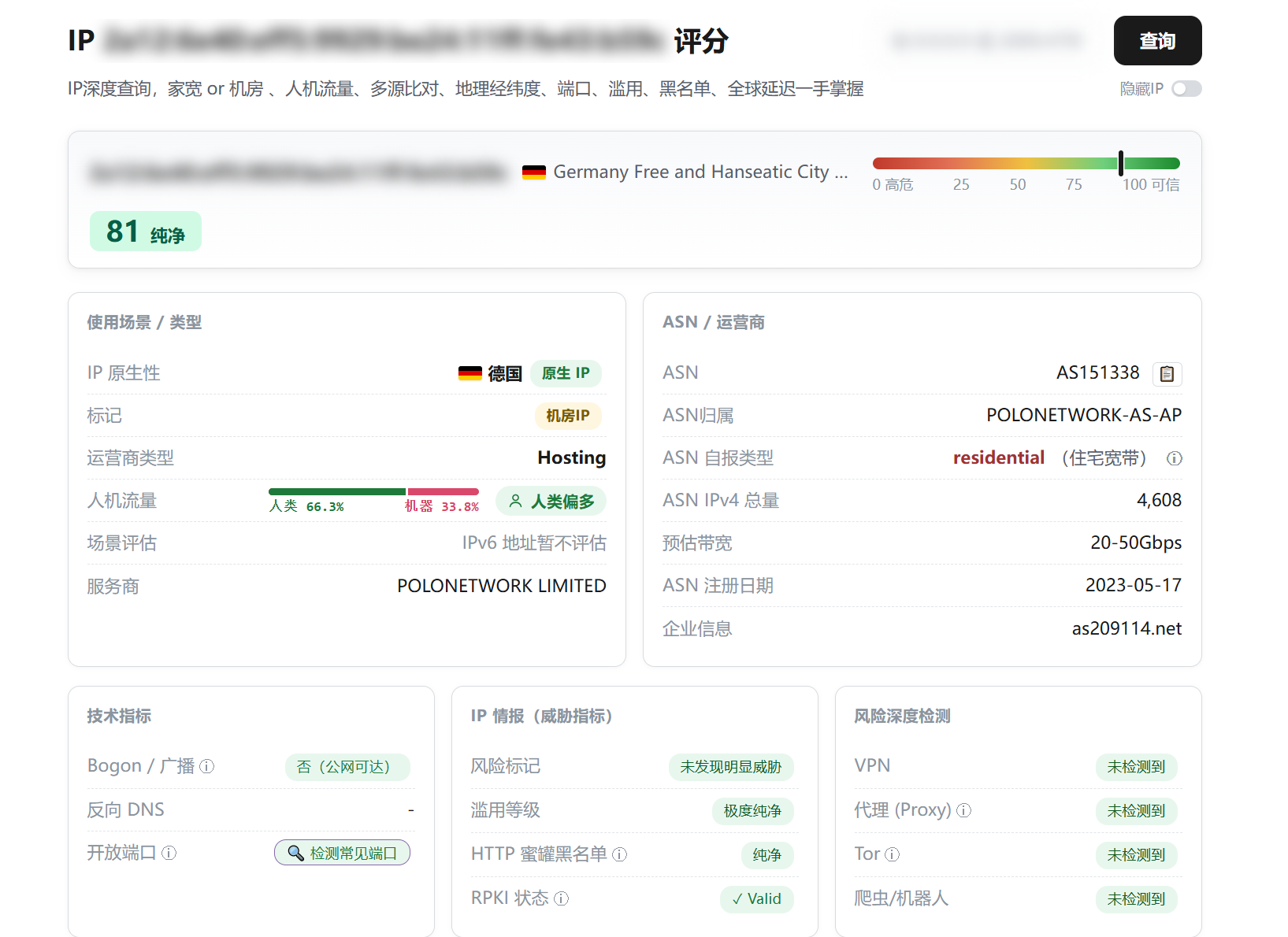Screen dimensions: 1288x937
Task: Click the IPv6 地址暂不评估 text
Action: [534, 543]
